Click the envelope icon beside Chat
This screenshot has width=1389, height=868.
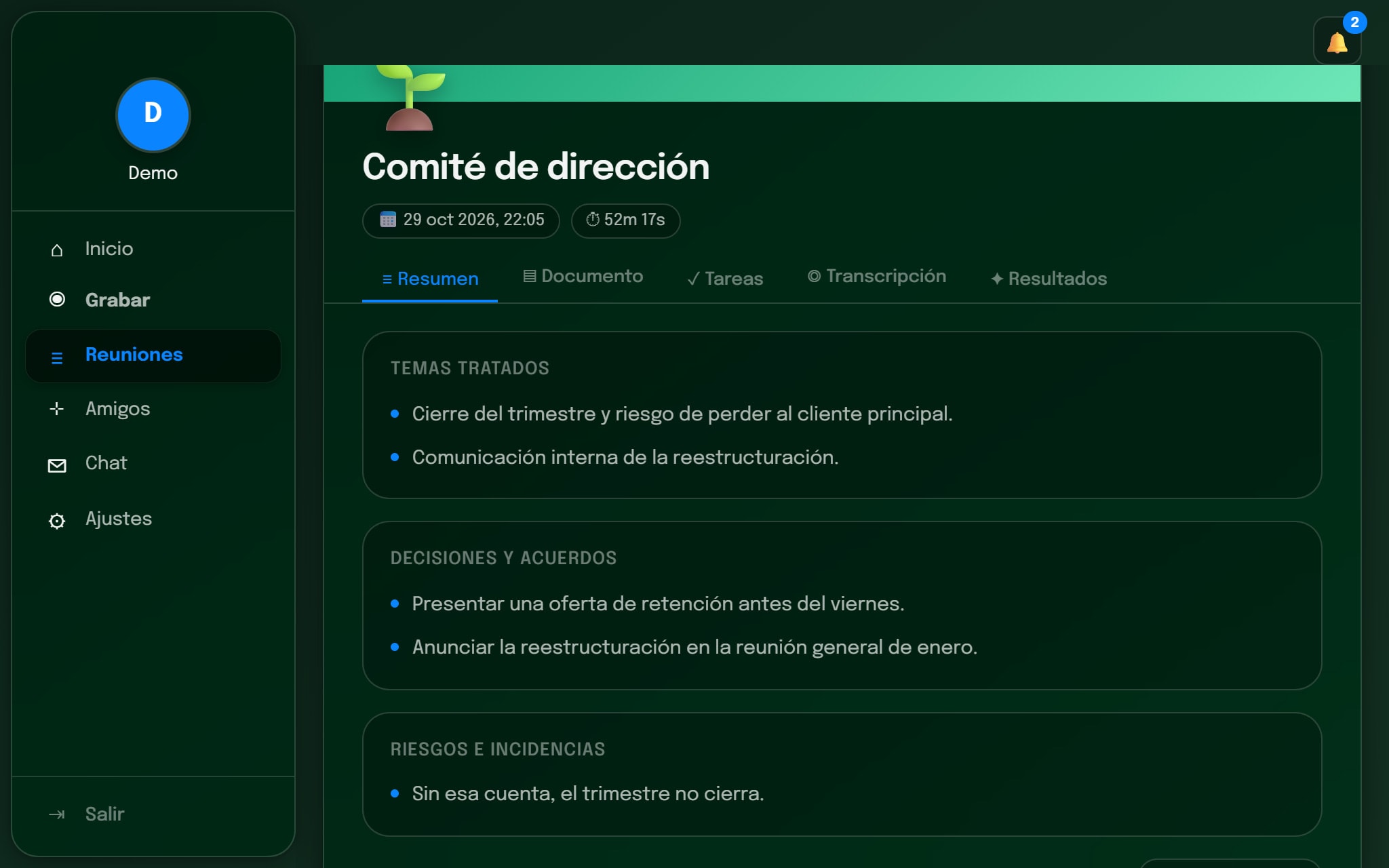[57, 465]
